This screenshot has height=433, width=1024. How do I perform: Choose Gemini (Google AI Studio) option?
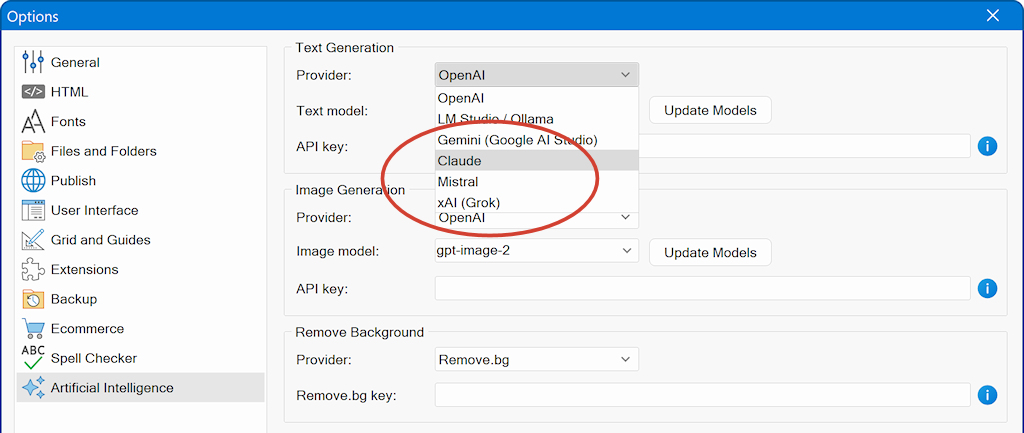click(x=537, y=140)
